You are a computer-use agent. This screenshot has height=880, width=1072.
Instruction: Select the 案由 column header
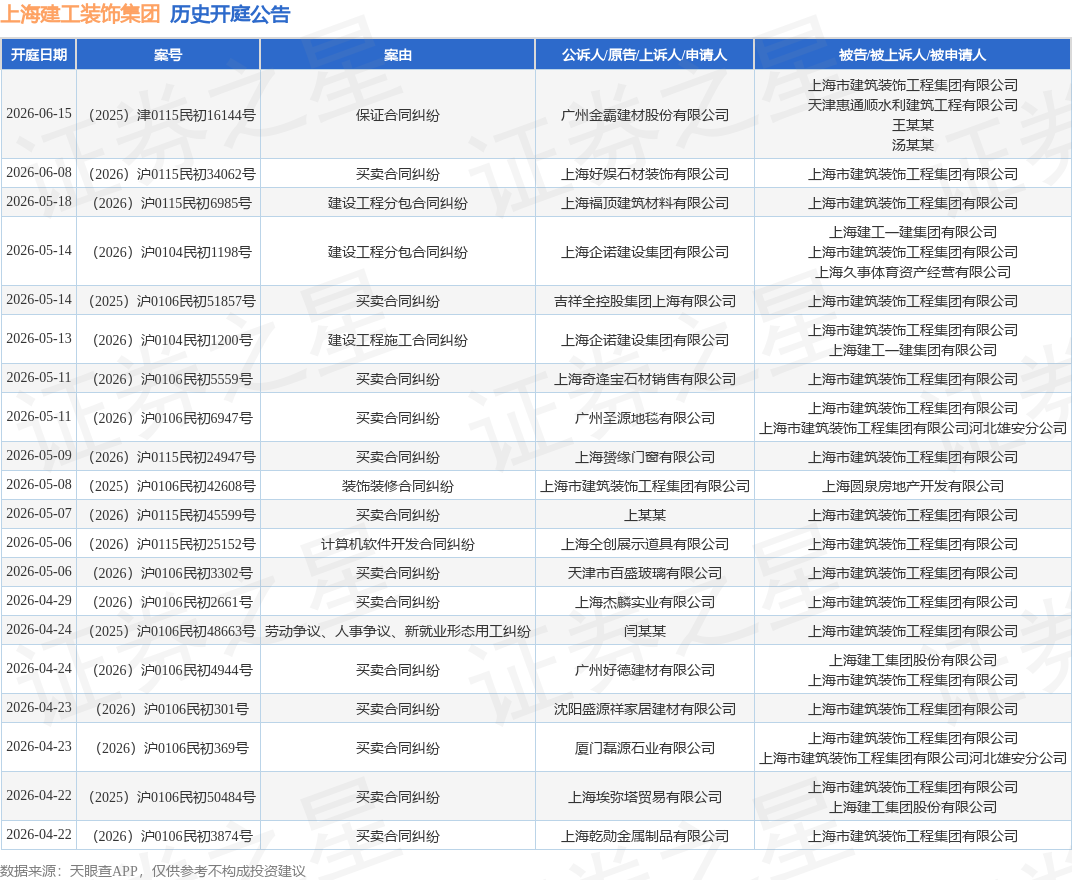point(398,55)
